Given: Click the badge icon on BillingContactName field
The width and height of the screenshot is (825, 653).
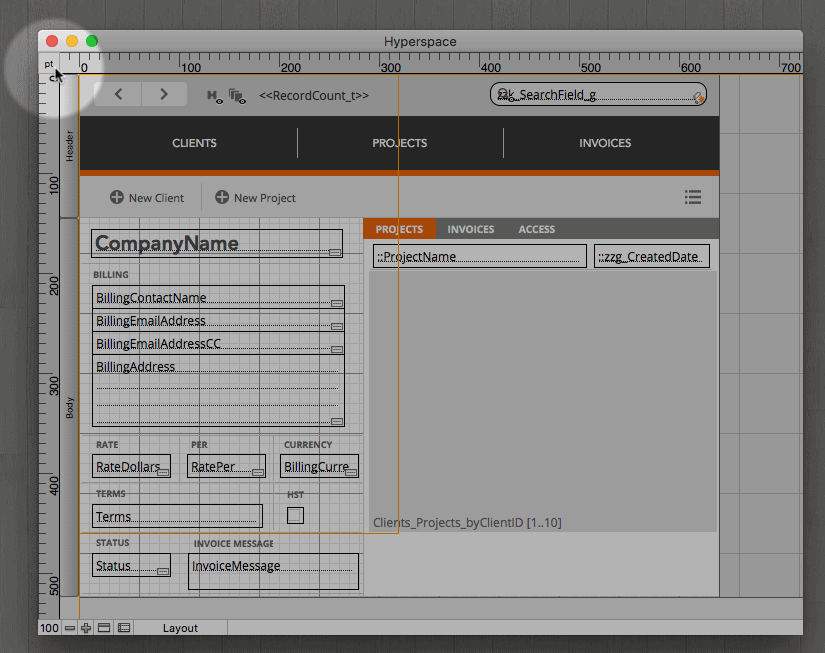Looking at the screenshot, I should point(337,304).
